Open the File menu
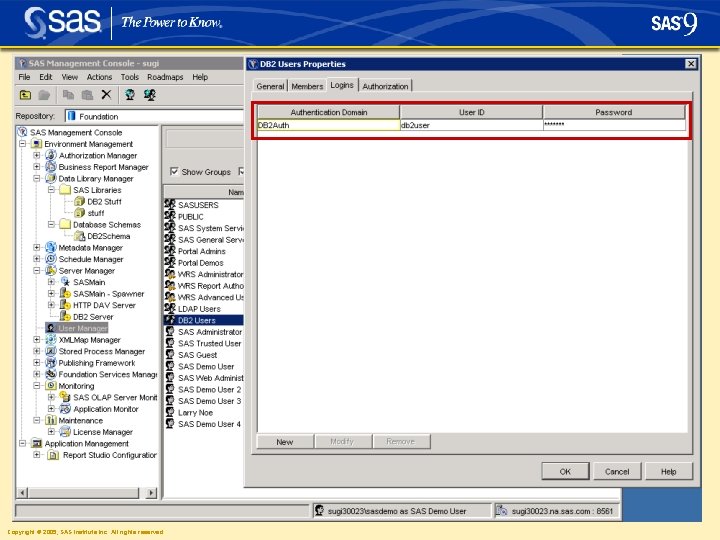Viewport: 720px width, 540px height. 24,77
